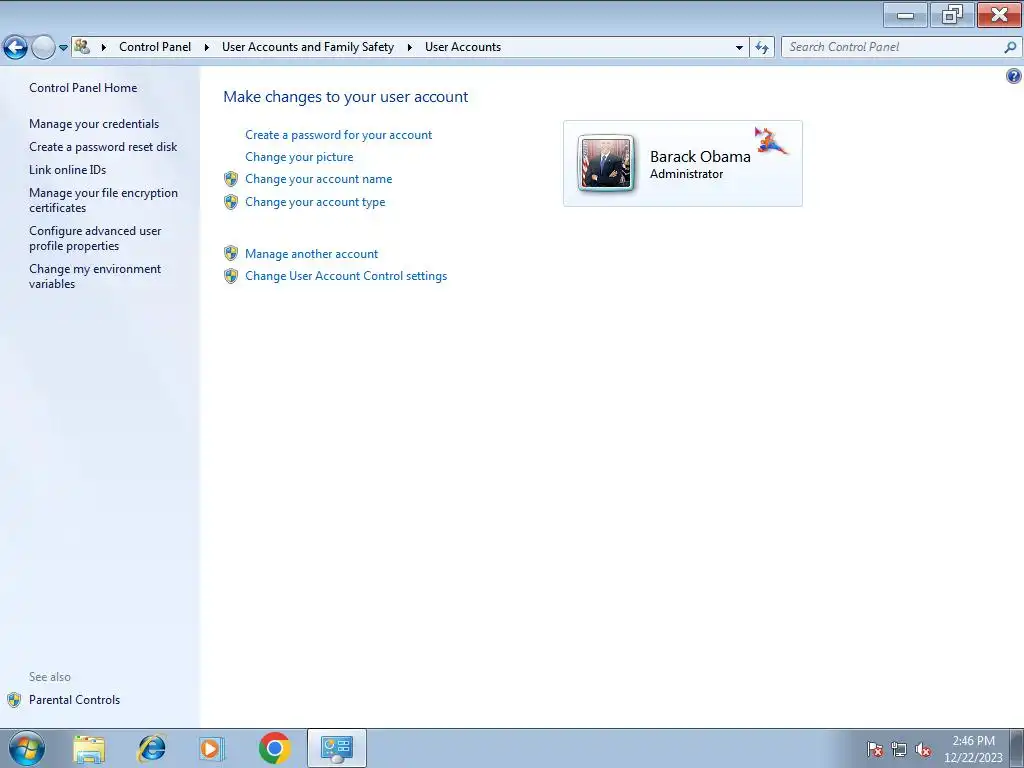Launch Google Chrome from taskbar

(274, 748)
